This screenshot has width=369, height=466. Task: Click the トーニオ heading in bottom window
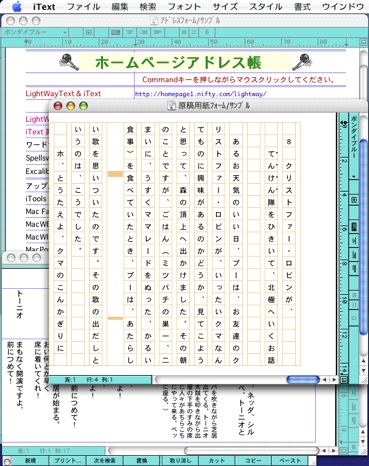[19, 305]
